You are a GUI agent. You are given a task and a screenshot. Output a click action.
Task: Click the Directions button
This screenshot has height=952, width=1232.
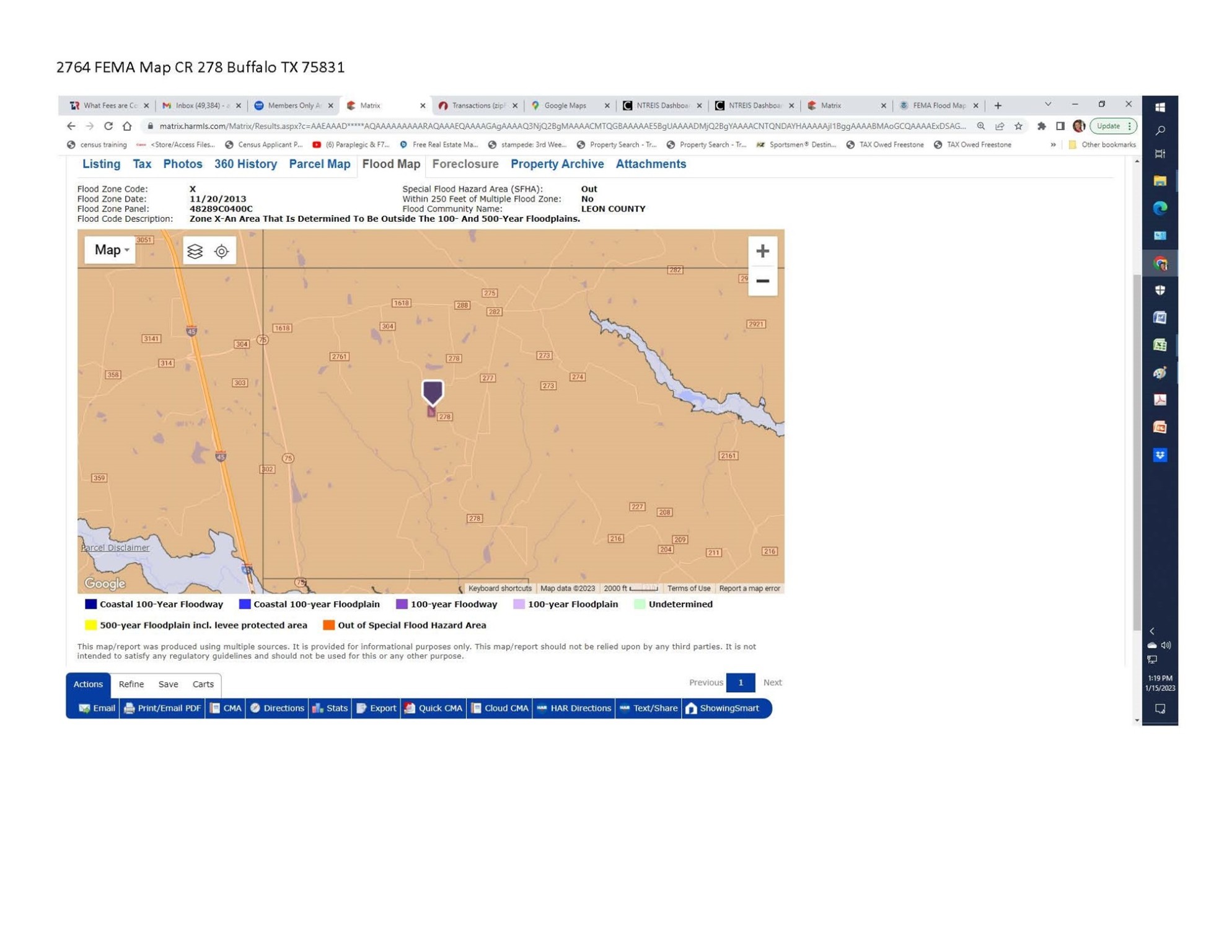[277, 708]
